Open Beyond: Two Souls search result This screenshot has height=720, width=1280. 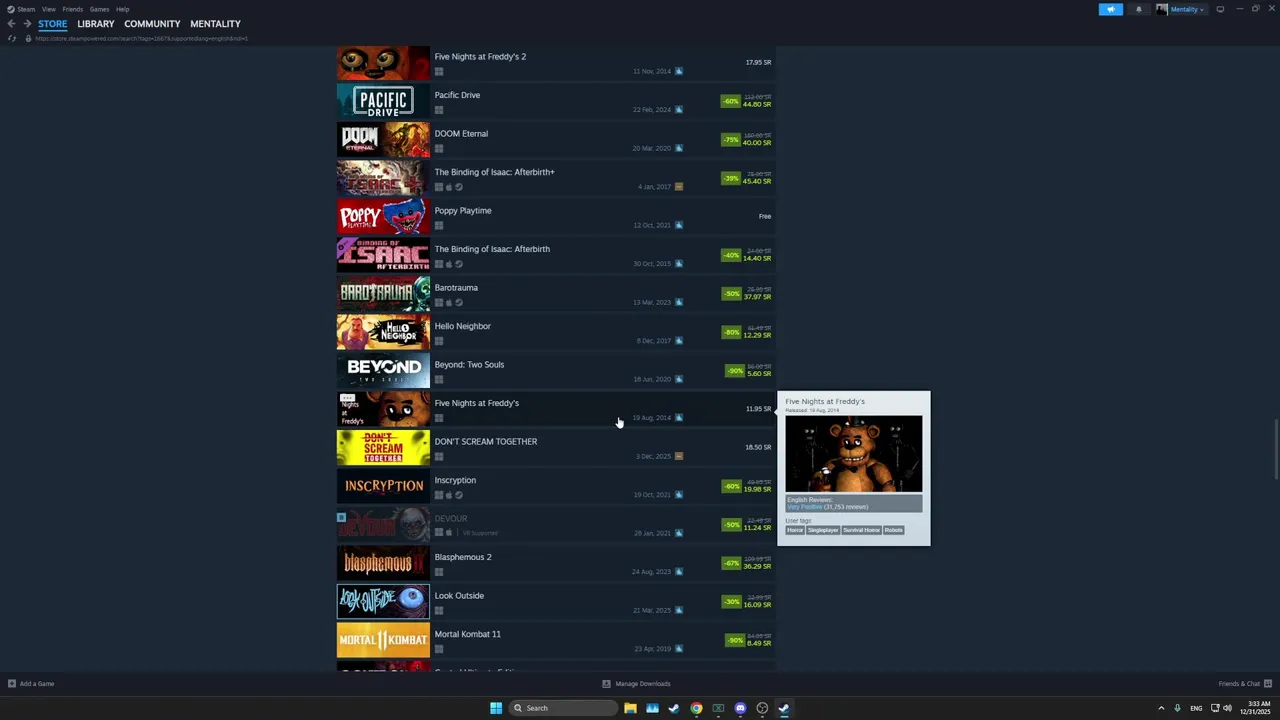556,371
